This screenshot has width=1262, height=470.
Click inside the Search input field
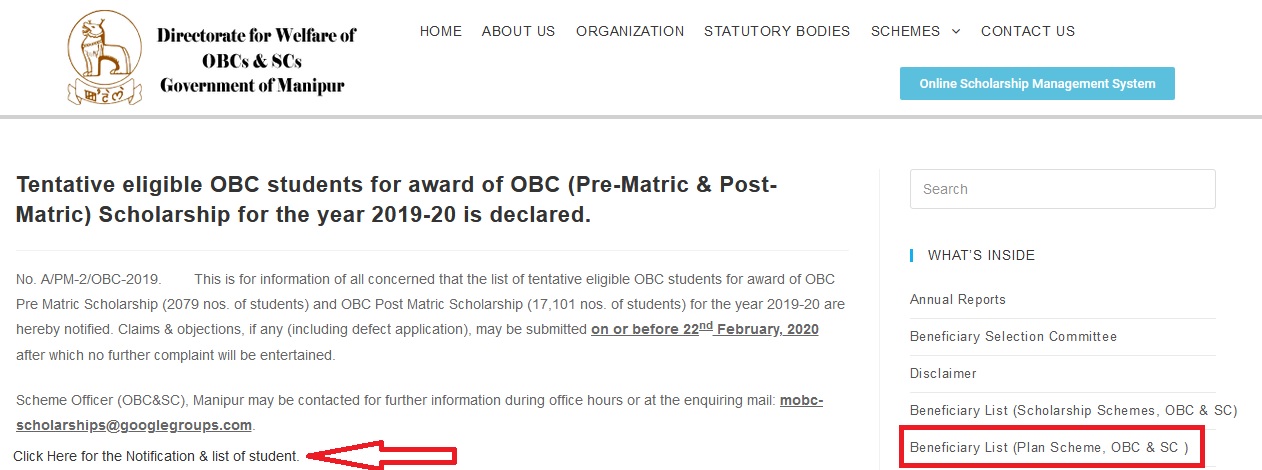[x=1062, y=189]
